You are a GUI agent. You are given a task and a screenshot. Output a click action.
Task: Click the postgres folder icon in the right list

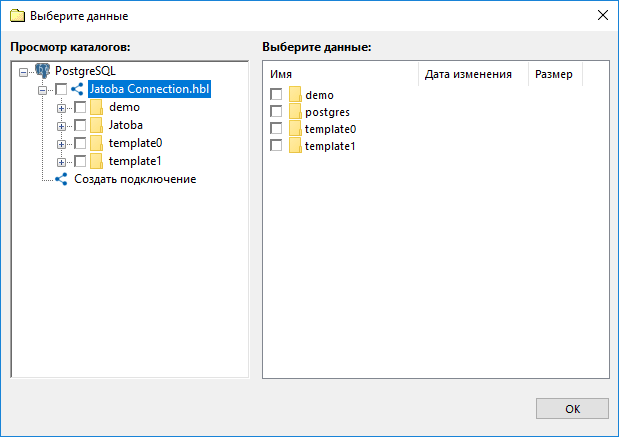point(295,112)
